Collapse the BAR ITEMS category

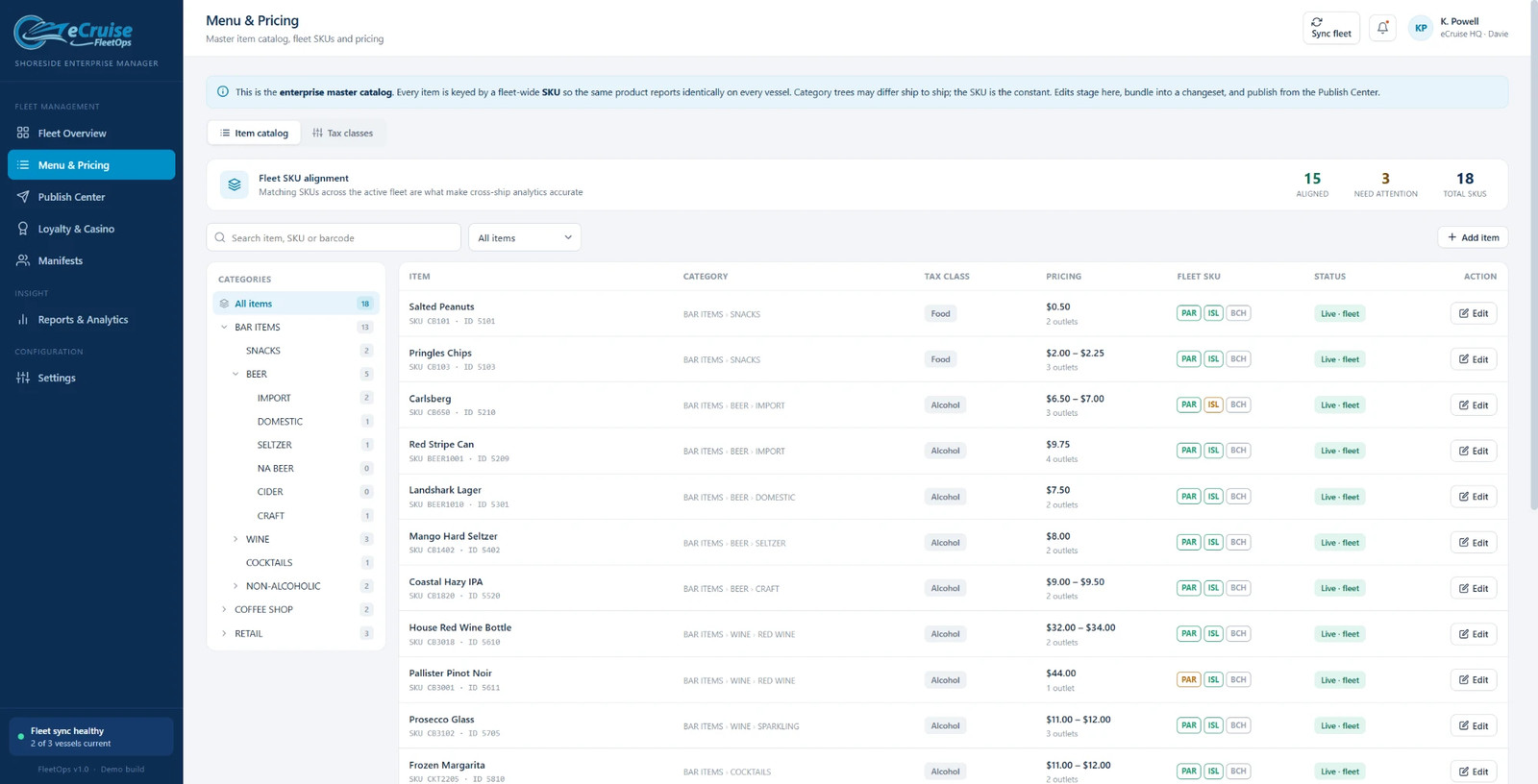coord(224,327)
